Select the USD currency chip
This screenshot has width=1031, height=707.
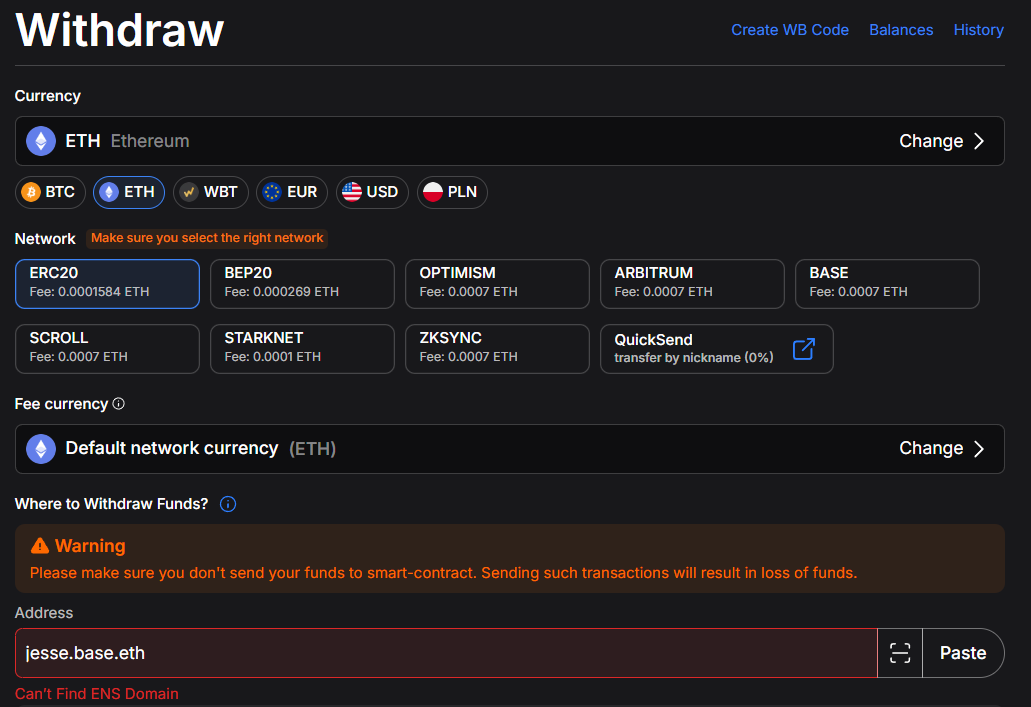click(372, 192)
